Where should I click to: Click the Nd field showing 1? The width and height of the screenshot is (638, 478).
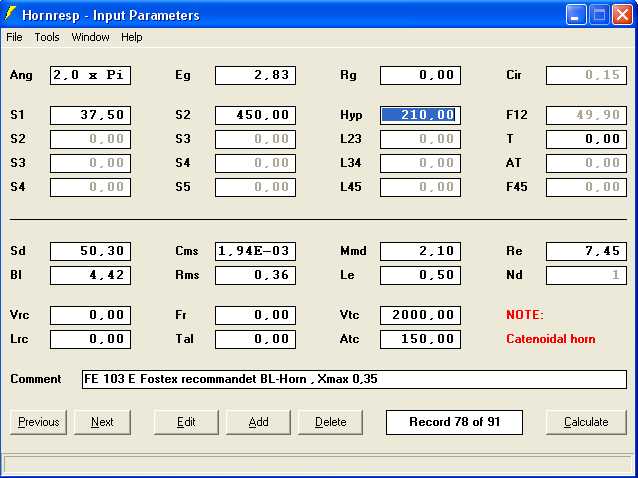(x=586, y=275)
